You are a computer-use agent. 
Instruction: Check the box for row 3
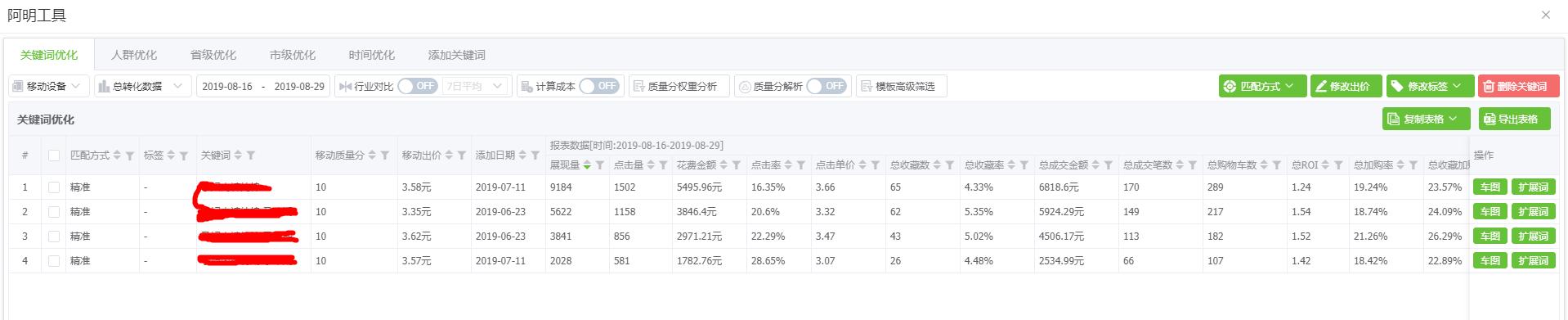54,237
